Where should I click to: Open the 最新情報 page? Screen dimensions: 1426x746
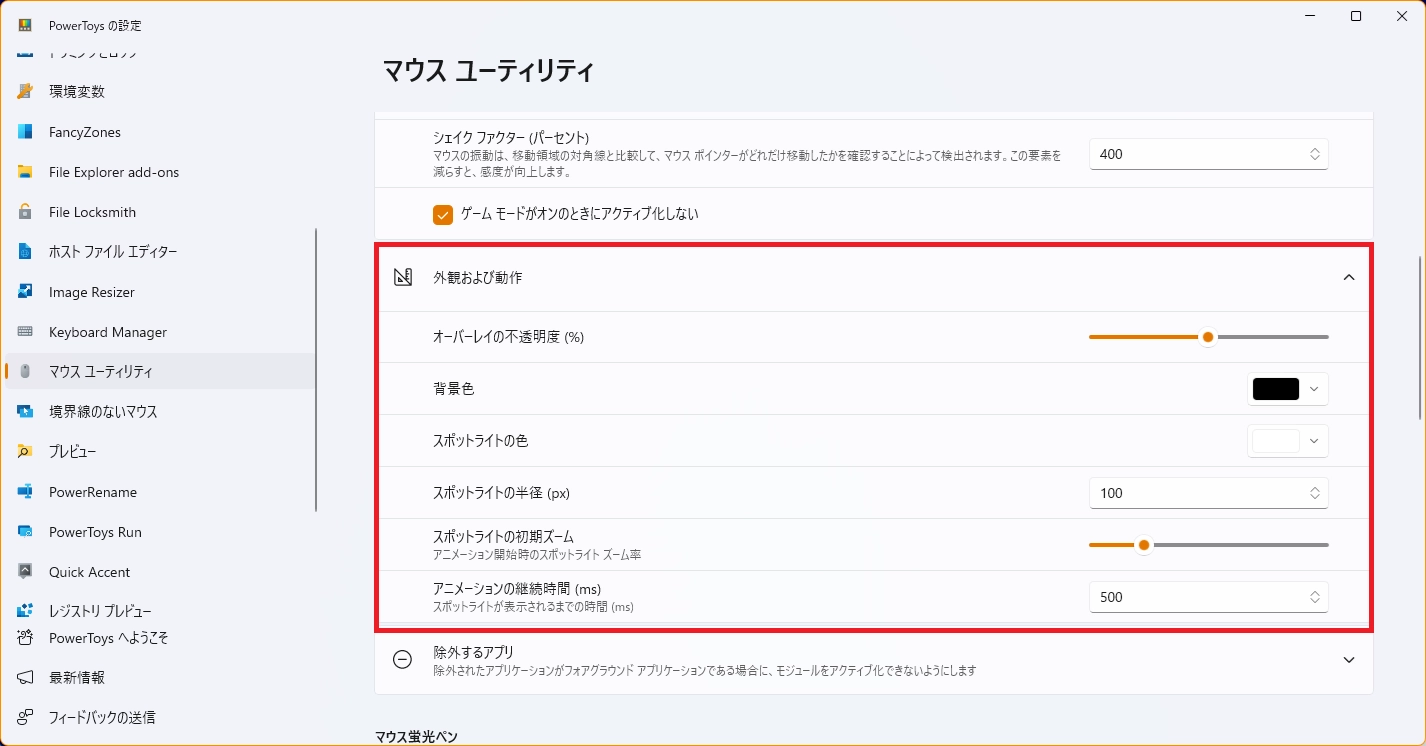coord(76,677)
